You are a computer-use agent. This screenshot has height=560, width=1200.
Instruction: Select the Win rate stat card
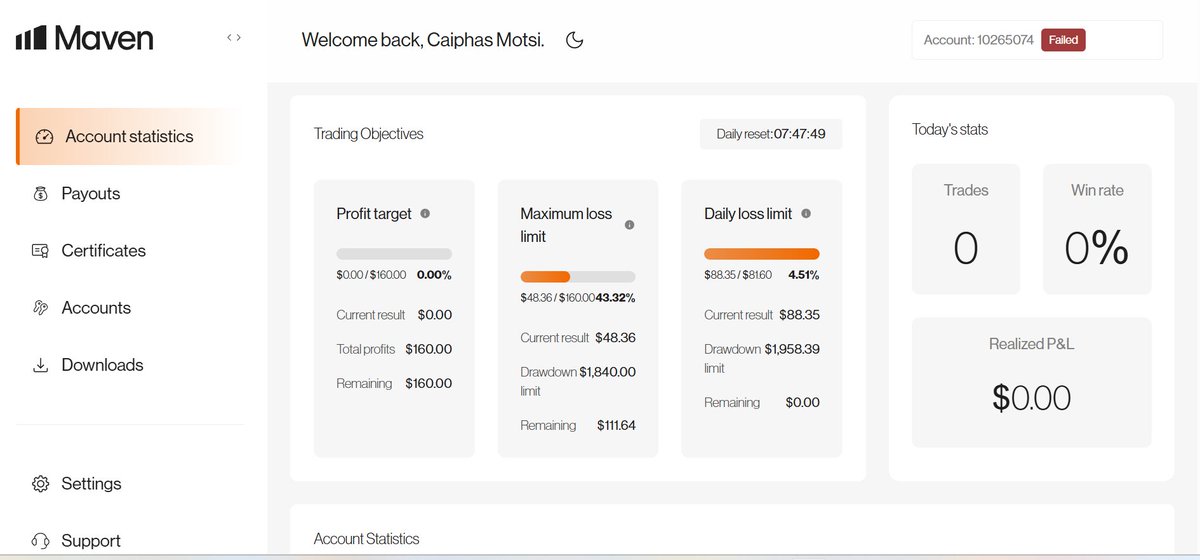point(1097,229)
